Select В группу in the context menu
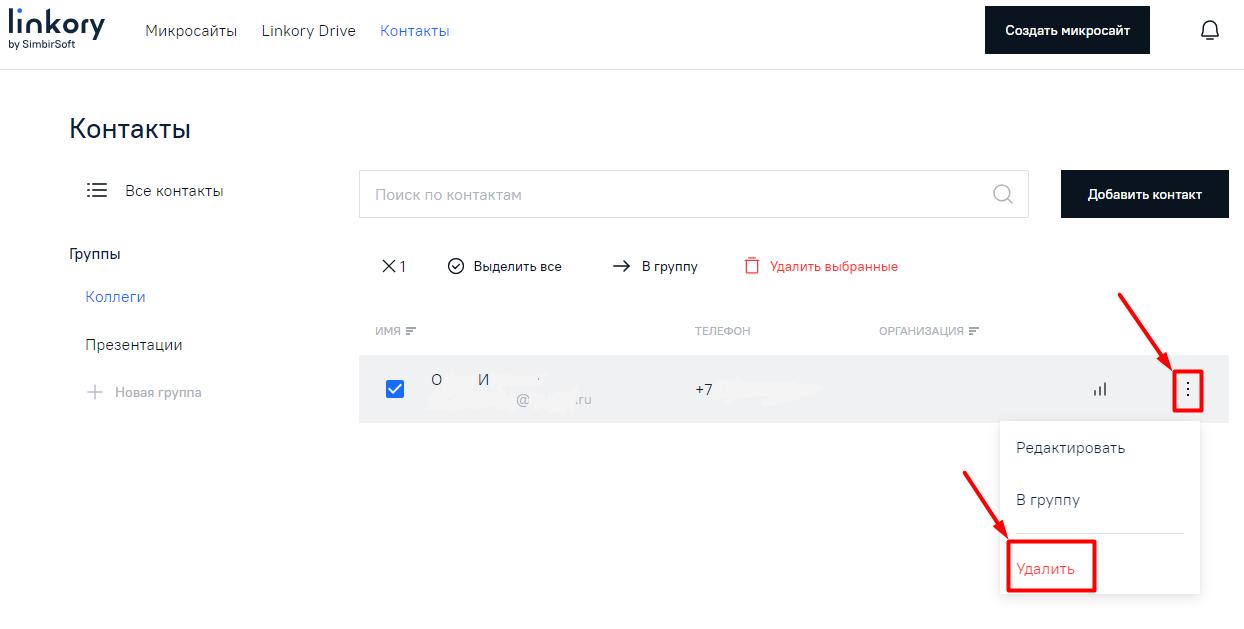 [x=1047, y=500]
